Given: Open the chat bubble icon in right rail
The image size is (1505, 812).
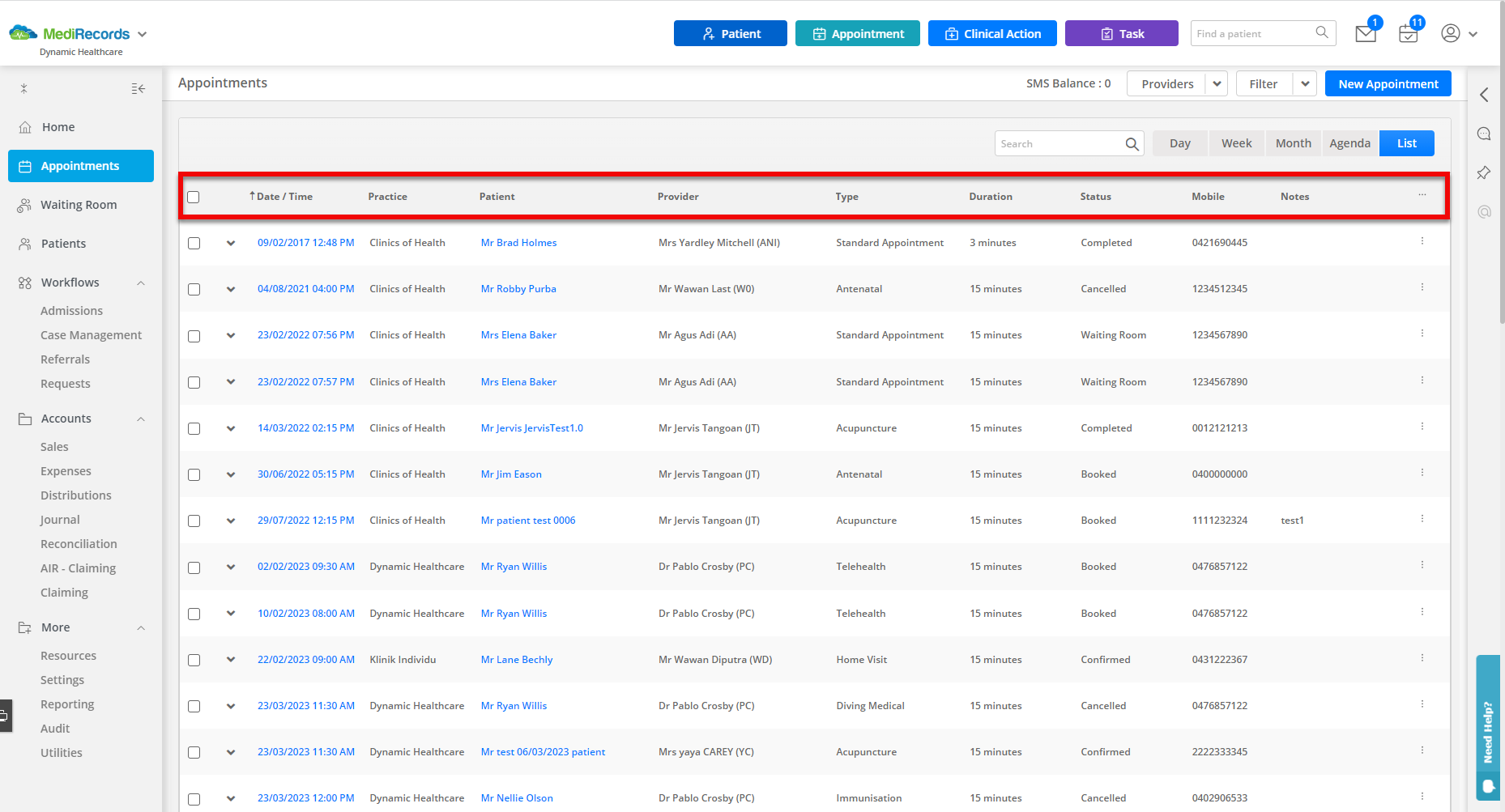Looking at the screenshot, I should click(x=1484, y=134).
